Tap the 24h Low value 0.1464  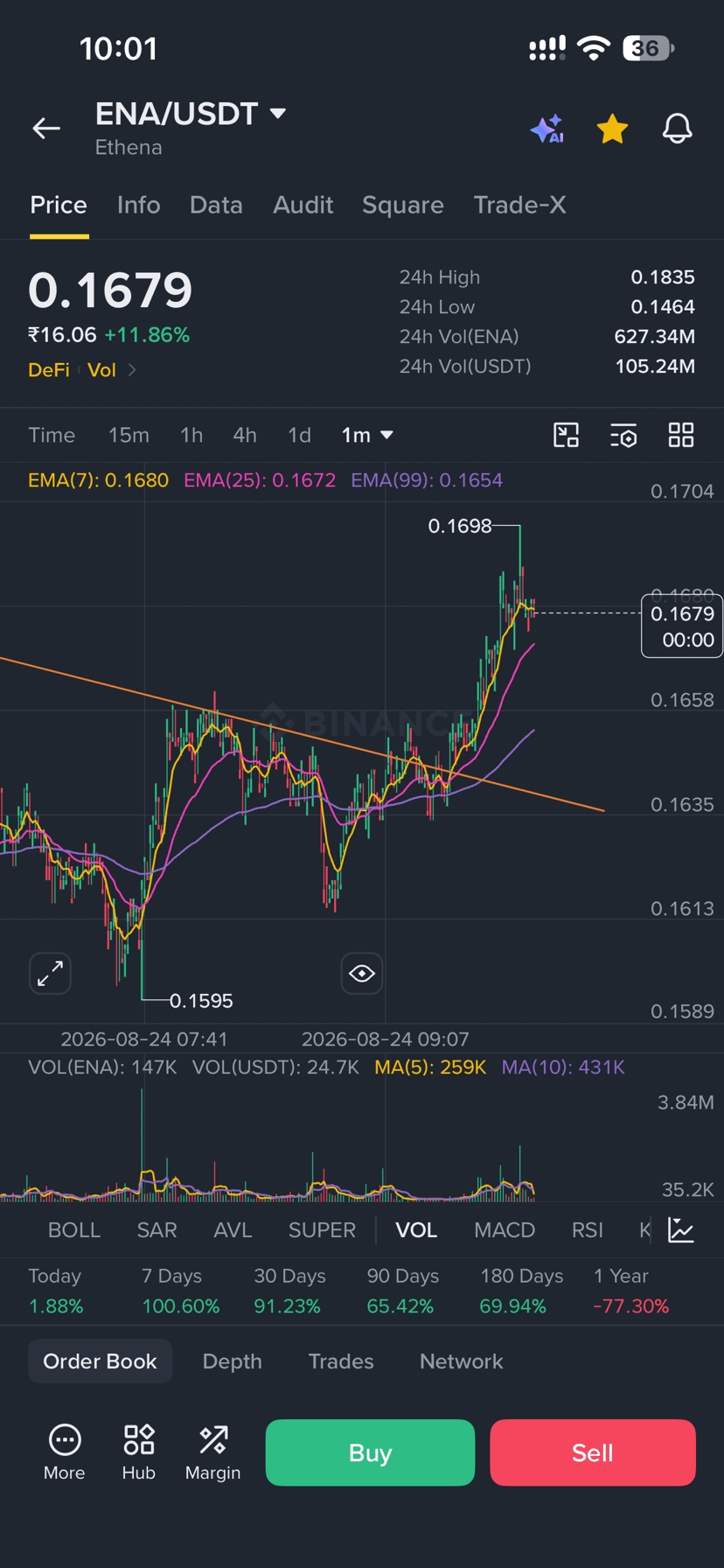(x=663, y=307)
